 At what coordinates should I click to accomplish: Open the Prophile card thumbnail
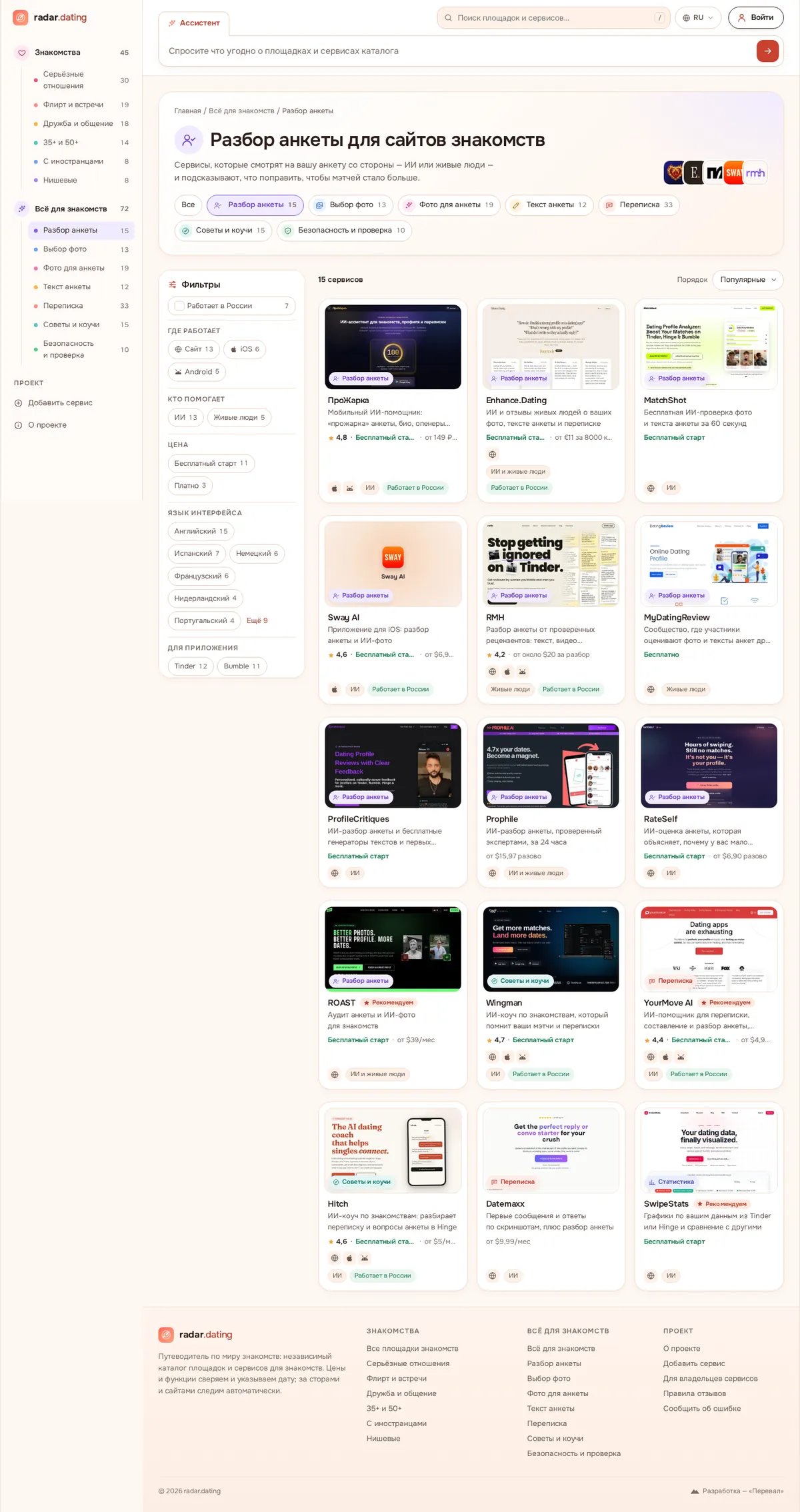pyautogui.click(x=551, y=766)
